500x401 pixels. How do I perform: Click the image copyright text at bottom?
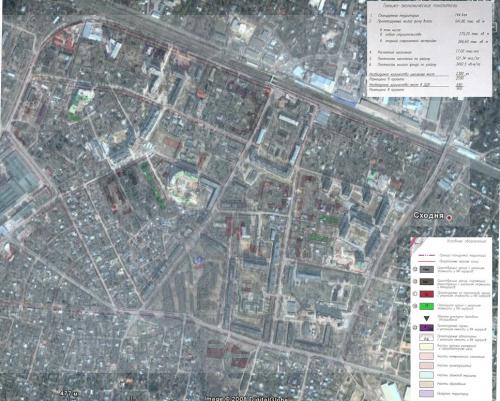[x=246, y=398]
